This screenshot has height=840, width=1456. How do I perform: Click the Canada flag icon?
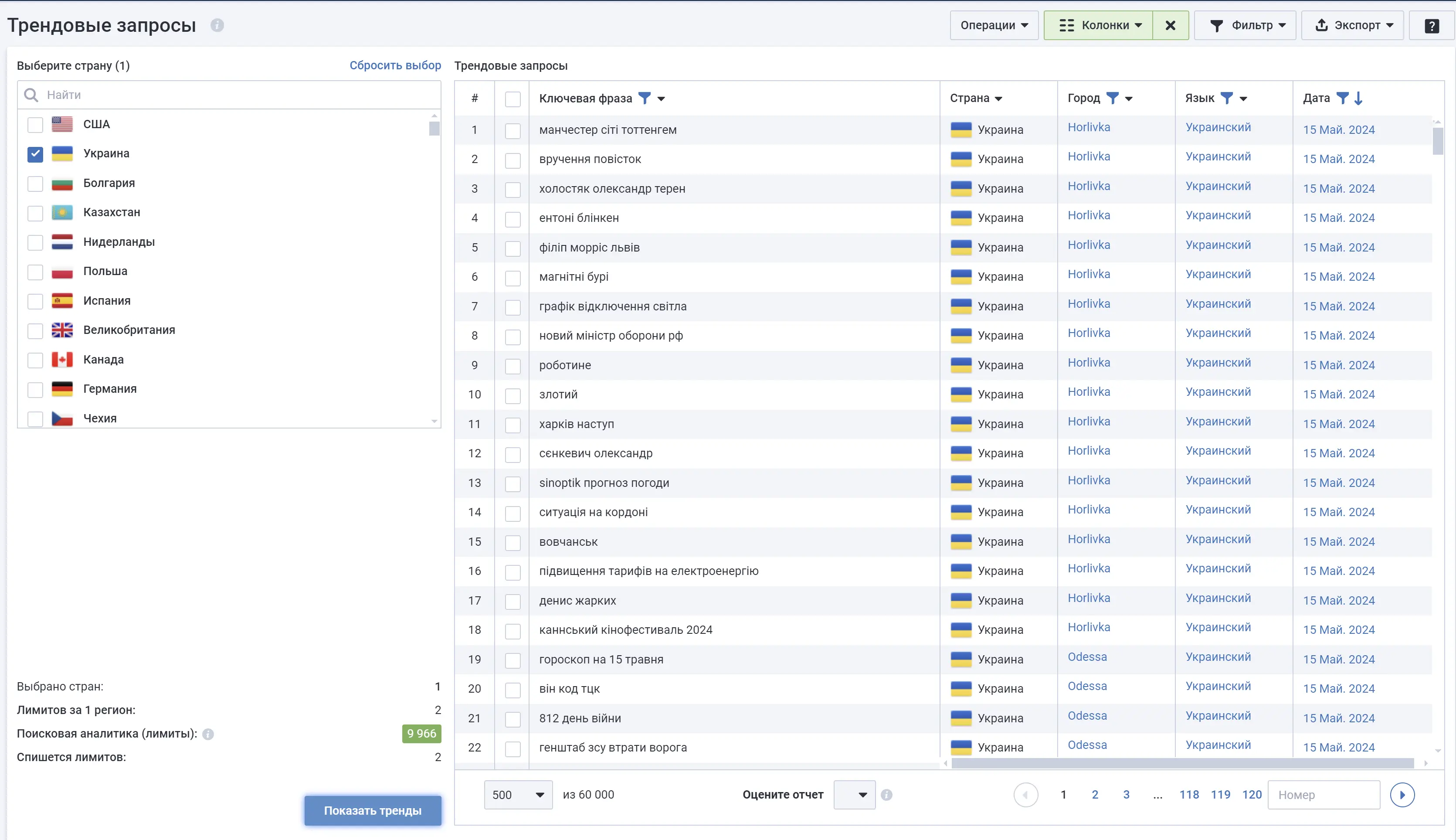(62, 360)
